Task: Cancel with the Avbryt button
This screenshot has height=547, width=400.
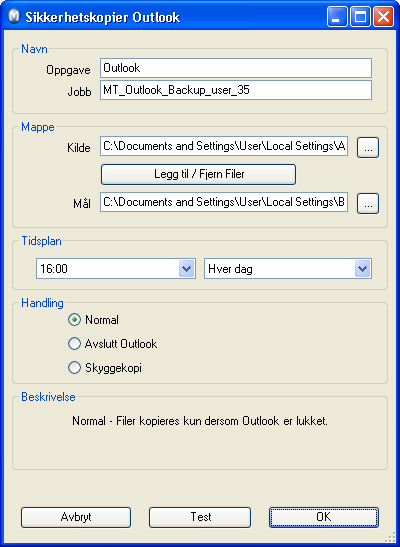Action: click(x=76, y=517)
